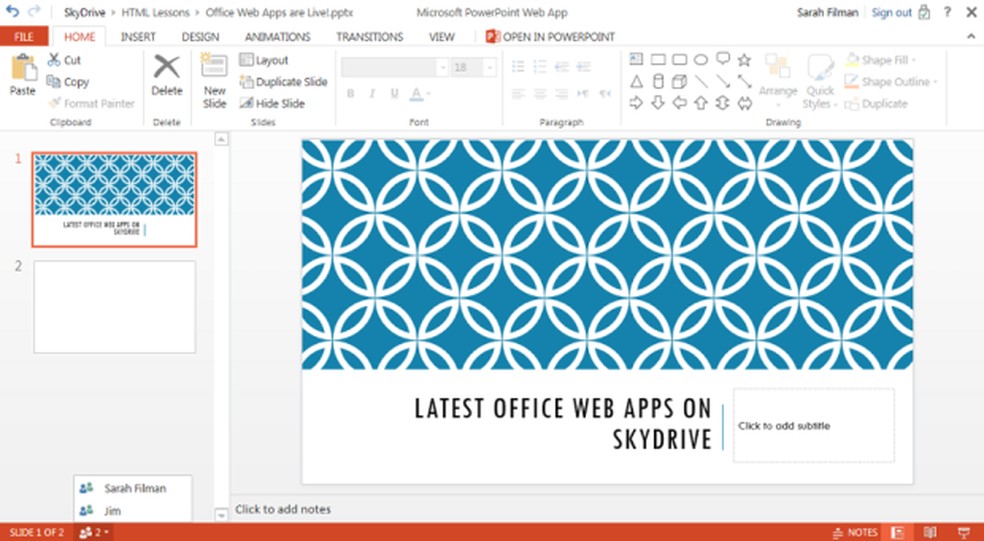Select the left-right block arrow shape
This screenshot has height=541, width=984.
744,103
